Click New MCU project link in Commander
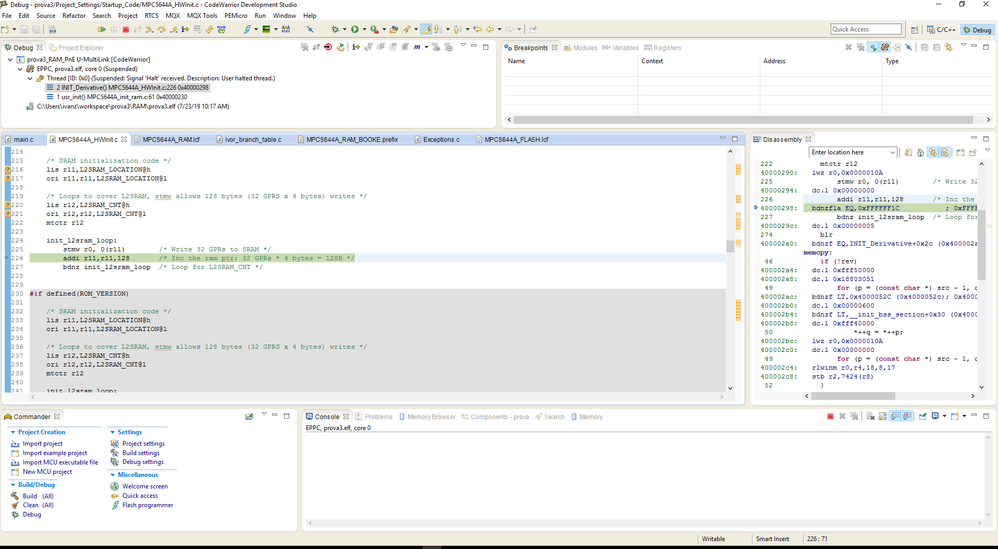 pos(47,472)
